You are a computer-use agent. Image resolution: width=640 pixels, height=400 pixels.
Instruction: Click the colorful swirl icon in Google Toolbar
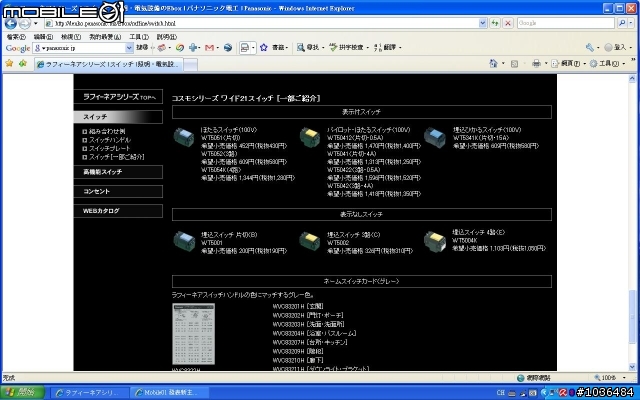click(180, 48)
